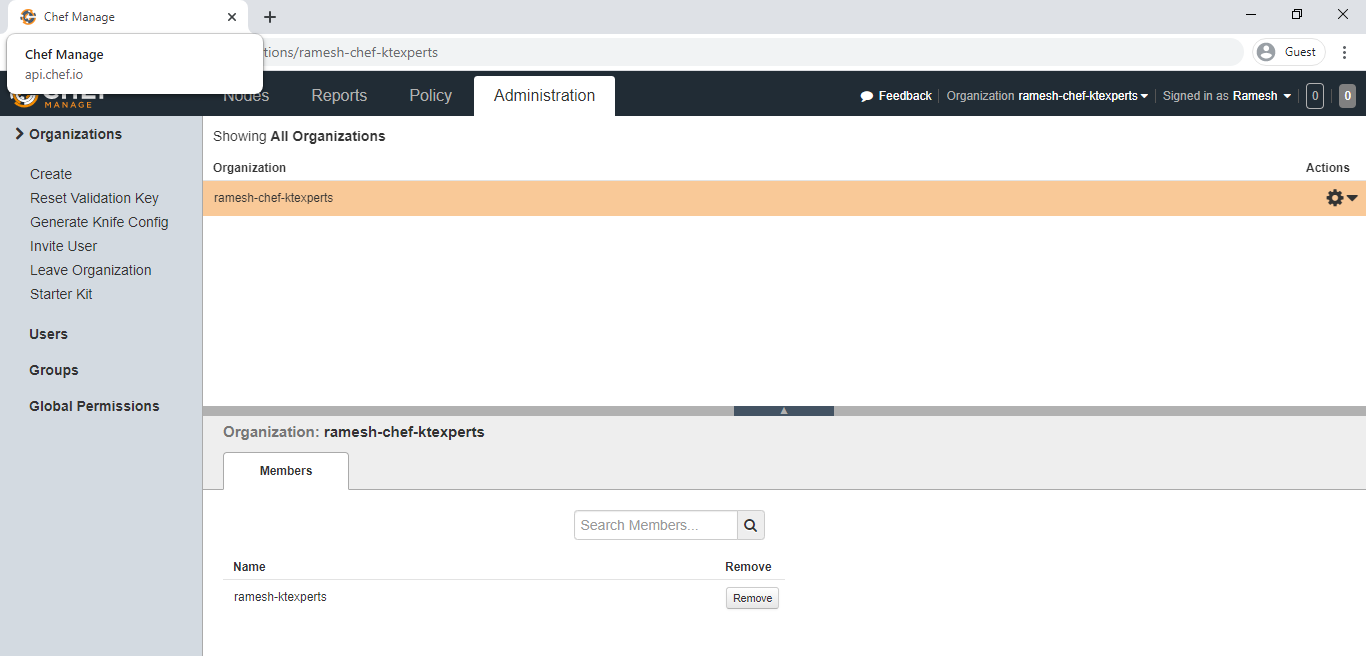This screenshot has width=1366, height=656.
Task: Click the Chef Manage tab favicon
Action: click(x=28, y=17)
